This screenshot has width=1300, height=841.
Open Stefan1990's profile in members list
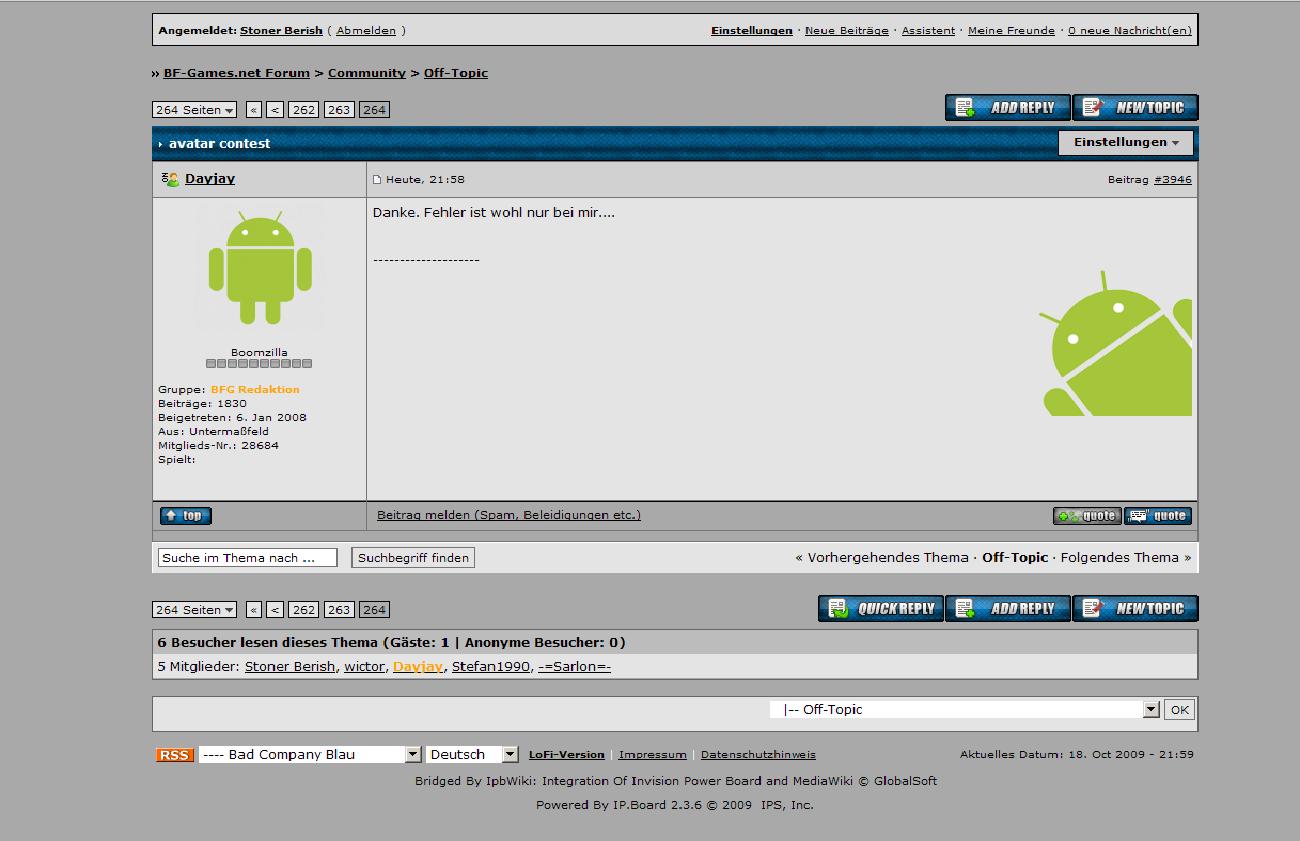pyautogui.click(x=491, y=667)
